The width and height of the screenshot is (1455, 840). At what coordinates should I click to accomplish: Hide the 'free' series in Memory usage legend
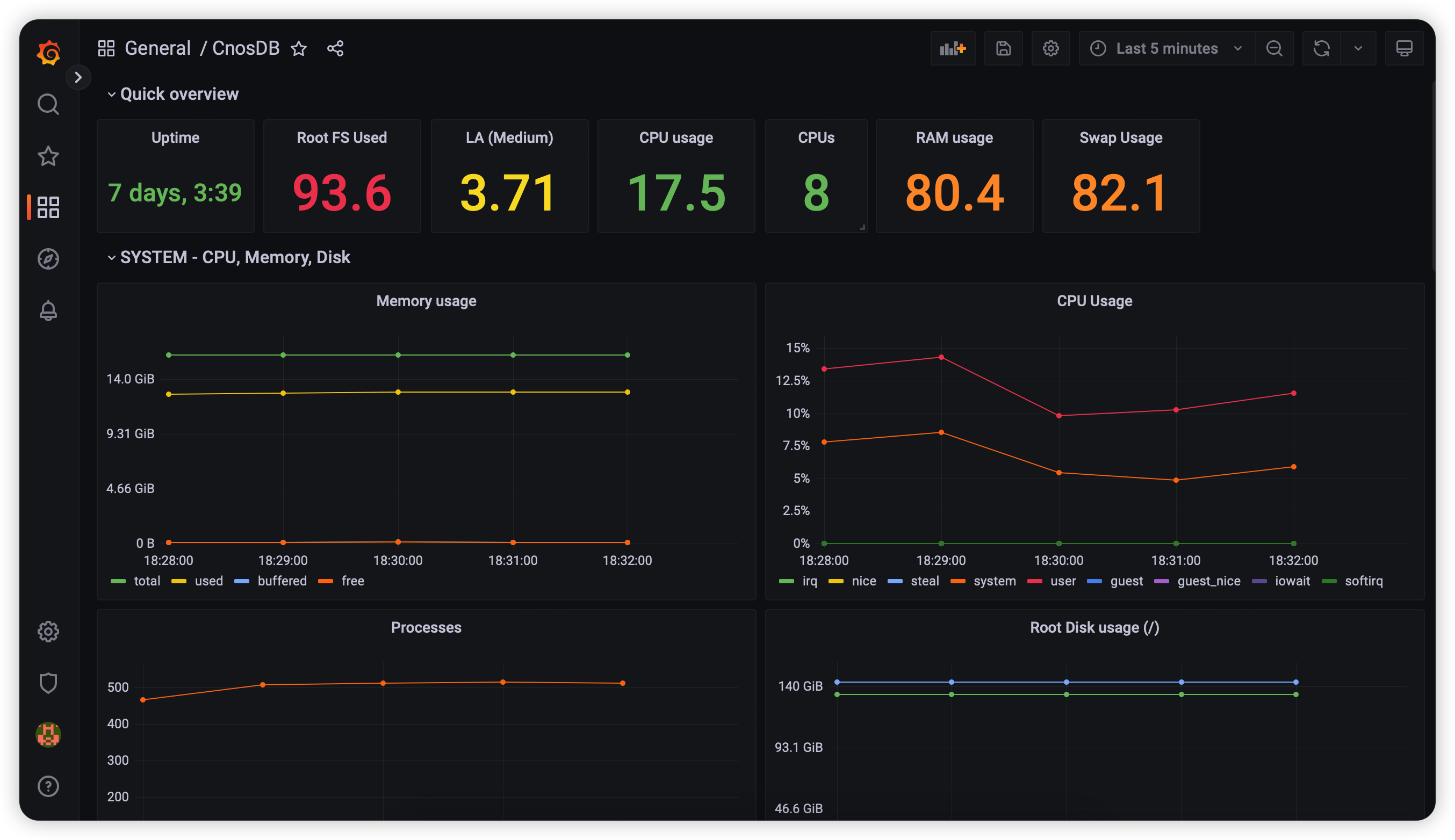click(x=352, y=581)
